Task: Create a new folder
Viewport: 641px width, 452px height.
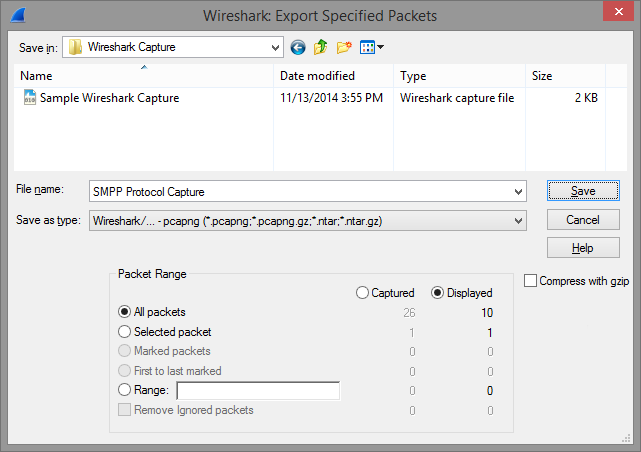Action: coord(344,47)
